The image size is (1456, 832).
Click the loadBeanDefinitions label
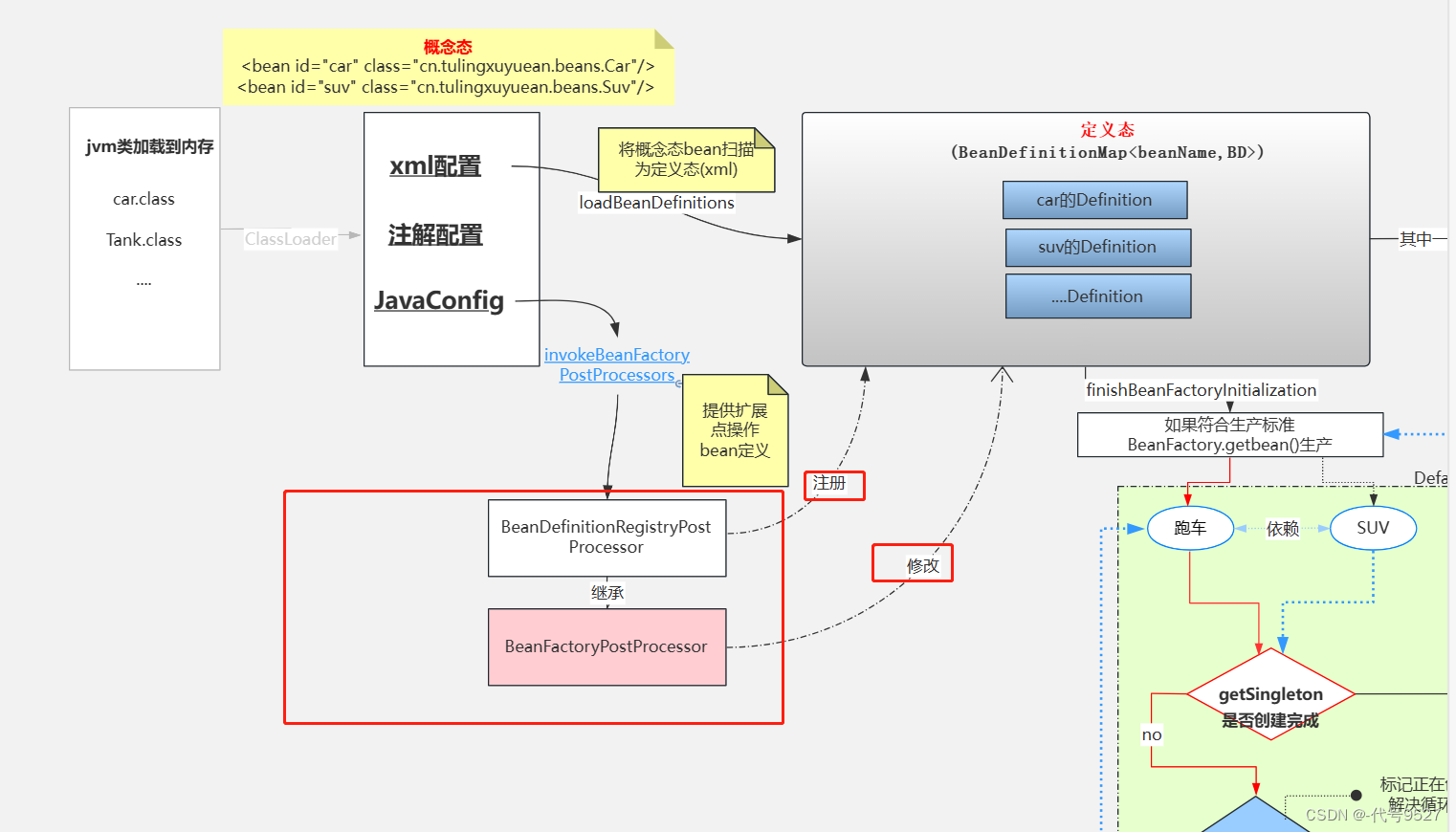[x=657, y=203]
